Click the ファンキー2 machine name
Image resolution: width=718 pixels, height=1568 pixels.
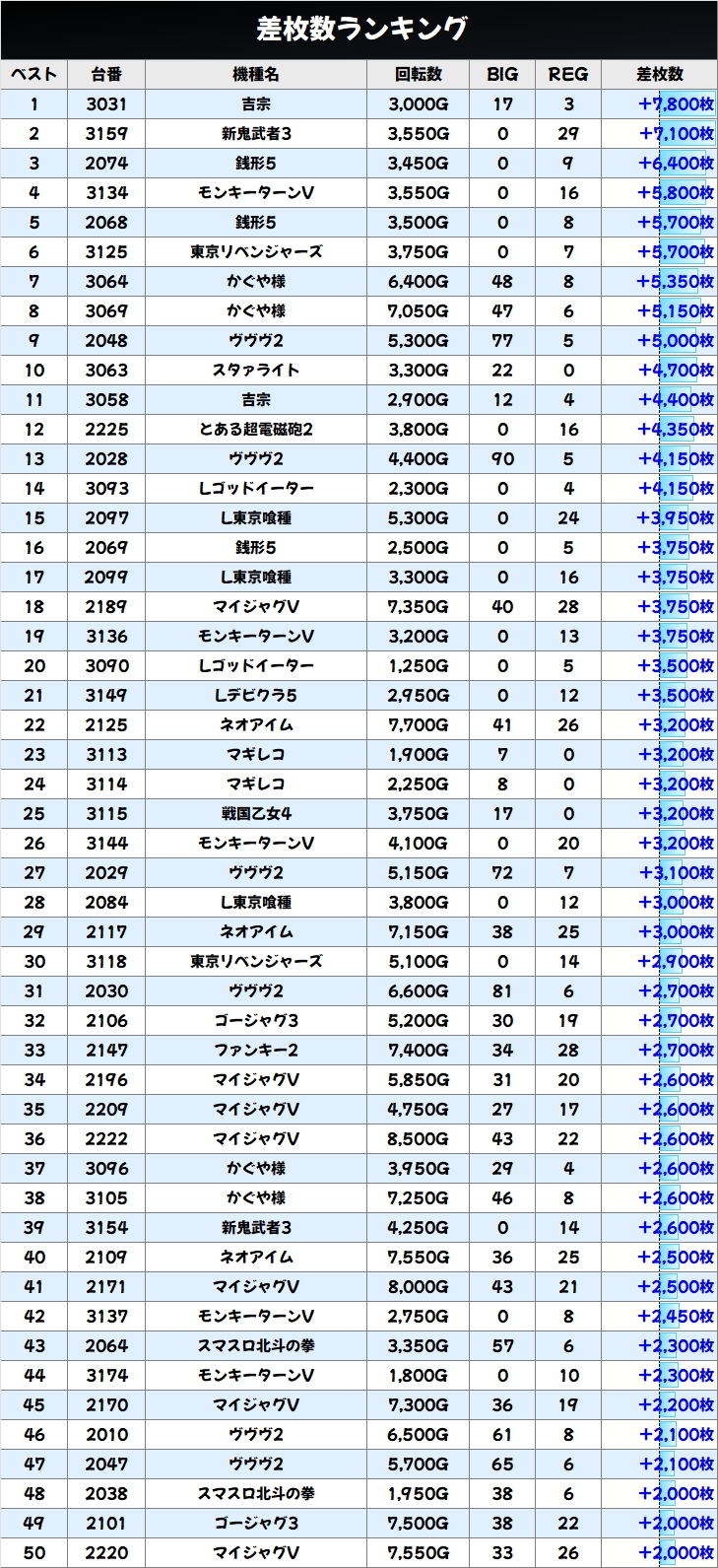[x=256, y=1051]
